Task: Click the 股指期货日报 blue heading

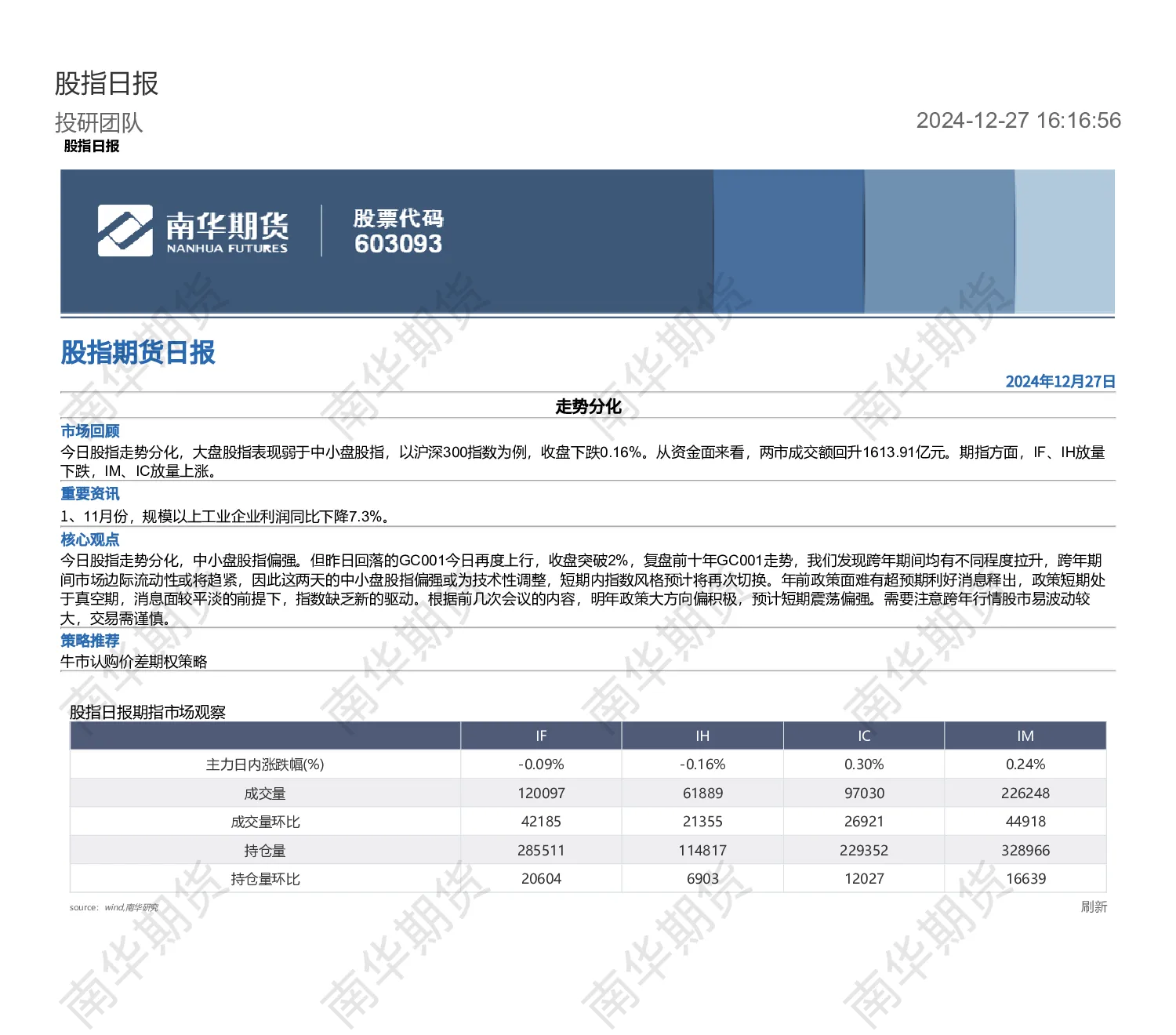Action: pyautogui.click(x=138, y=352)
